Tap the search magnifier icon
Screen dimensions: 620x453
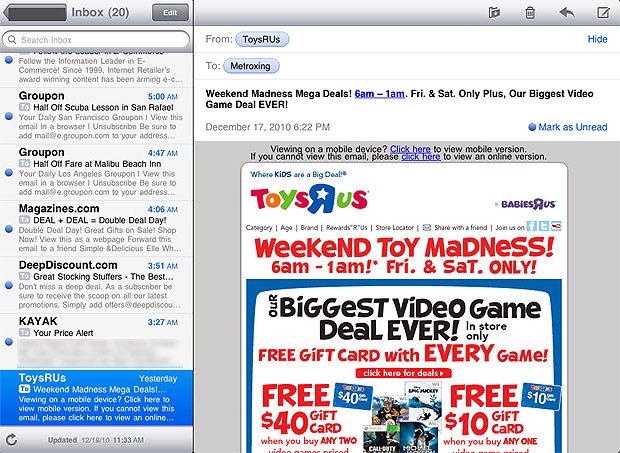12,40
